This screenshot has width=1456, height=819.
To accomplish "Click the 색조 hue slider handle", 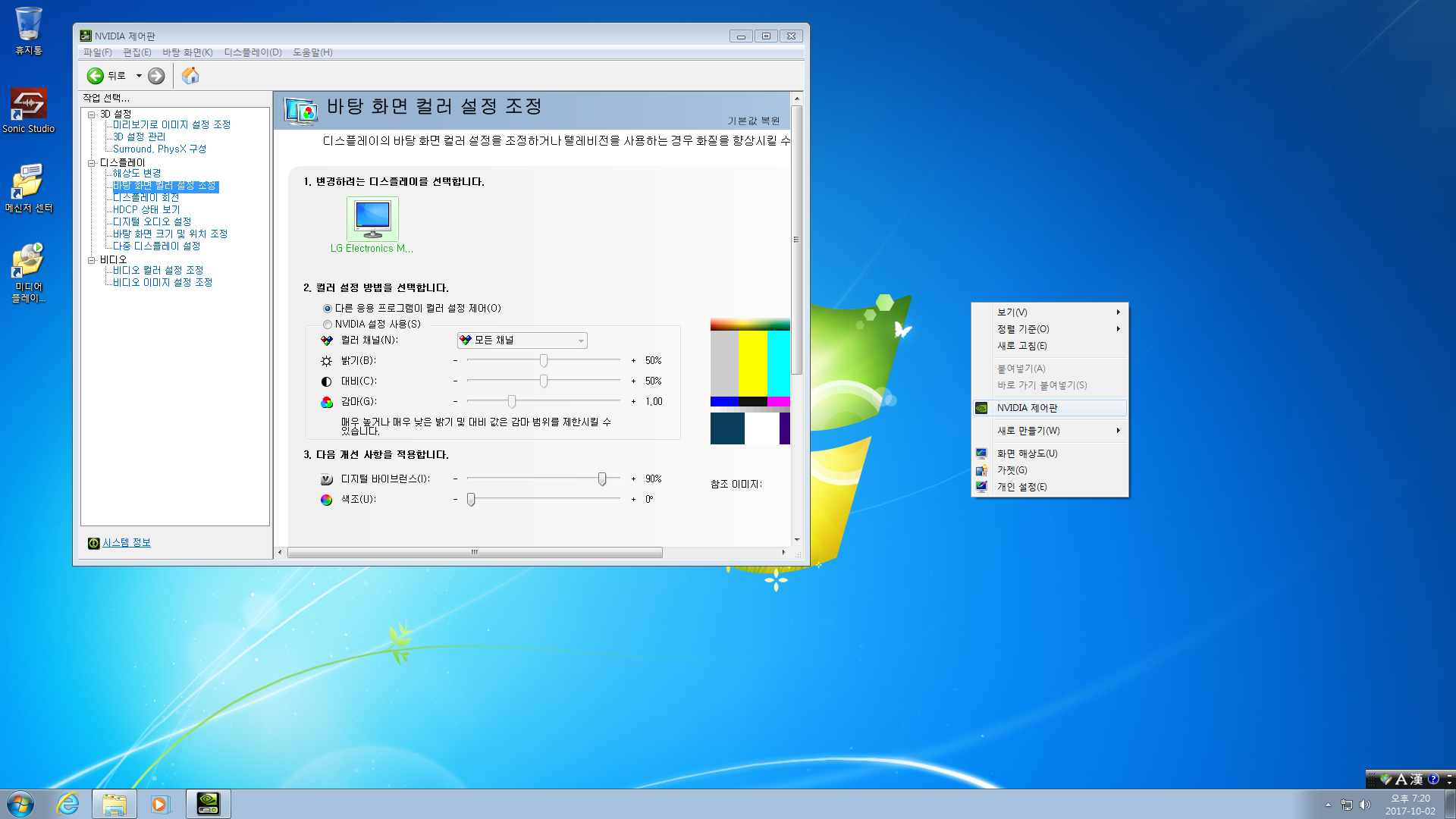I will pos(471,500).
